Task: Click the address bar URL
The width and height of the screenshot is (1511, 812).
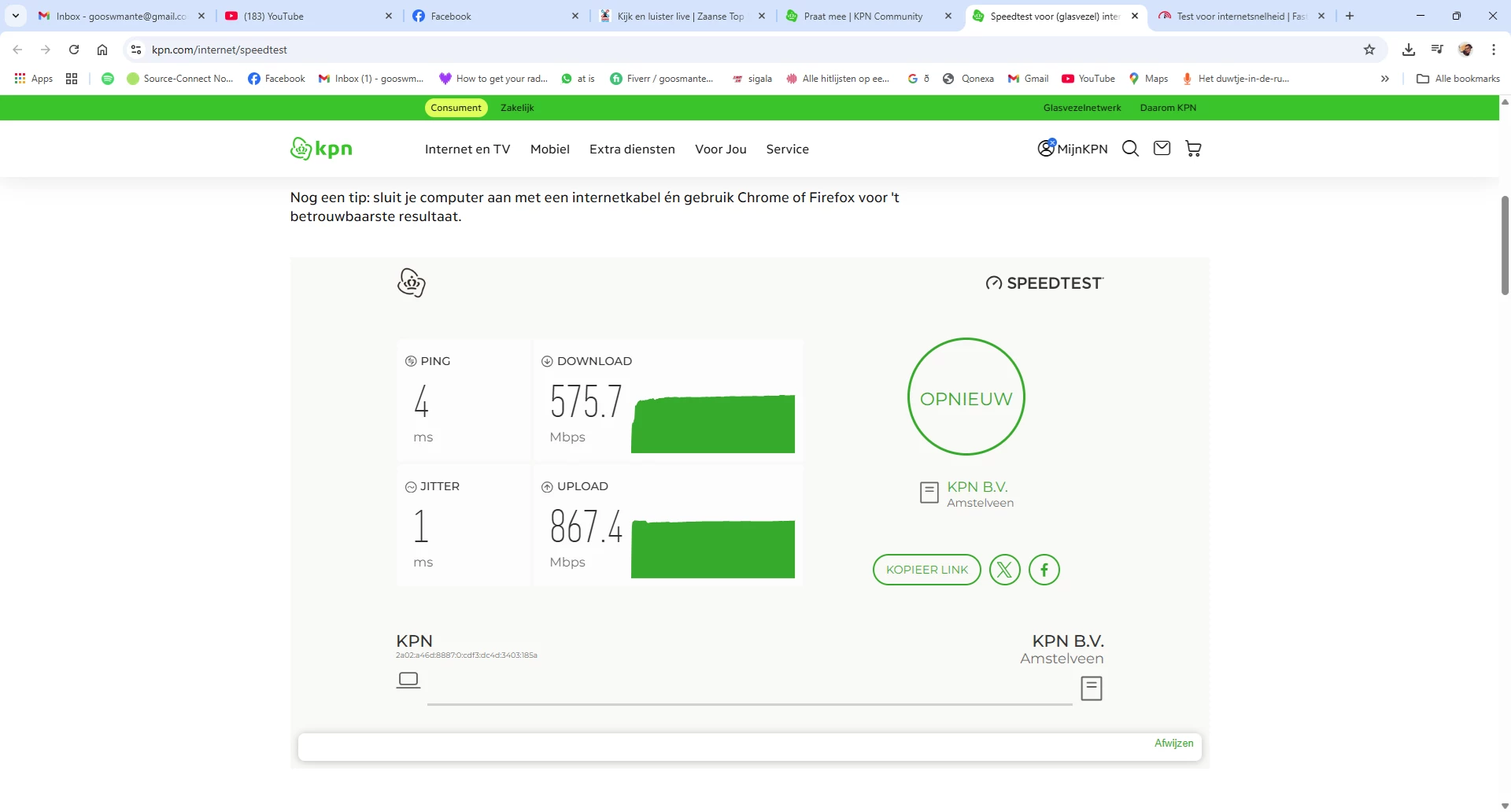Action: click(x=220, y=50)
